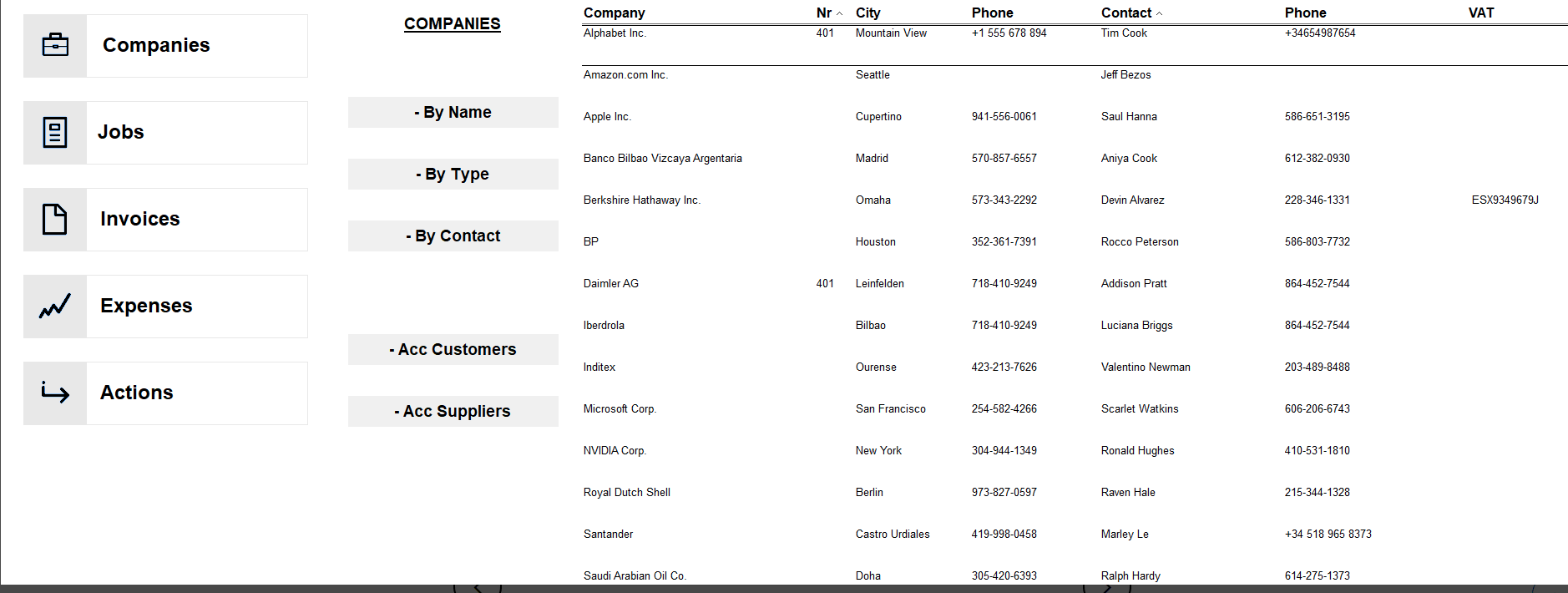The image size is (1568, 593).
Task: Open the Invoices menu label
Action: point(140,219)
